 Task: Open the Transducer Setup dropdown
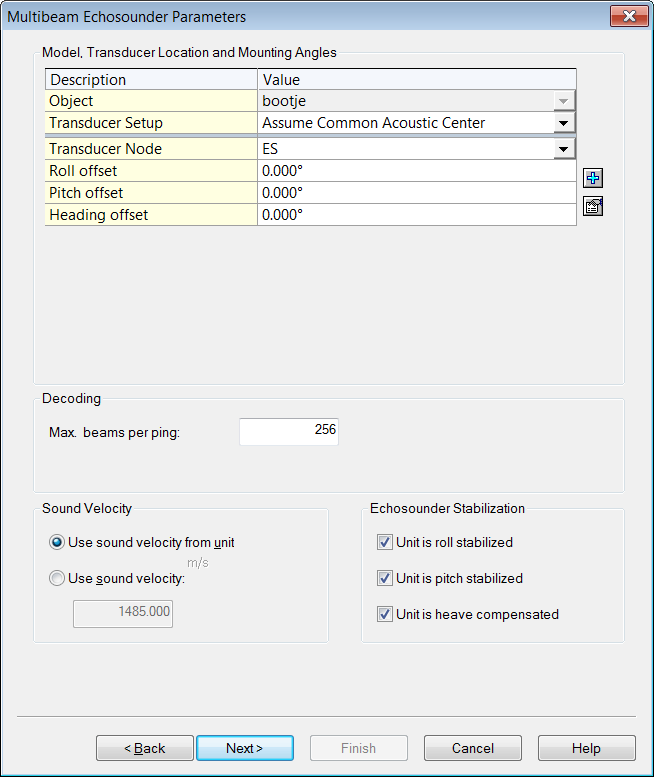pyautogui.click(x=564, y=123)
